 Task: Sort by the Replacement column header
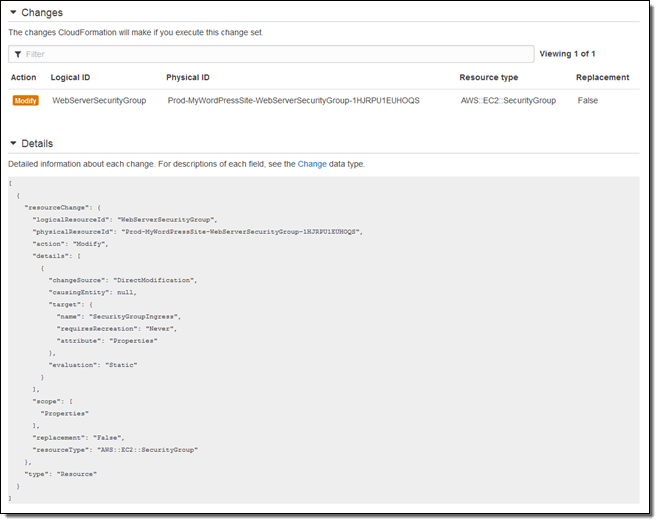(602, 78)
